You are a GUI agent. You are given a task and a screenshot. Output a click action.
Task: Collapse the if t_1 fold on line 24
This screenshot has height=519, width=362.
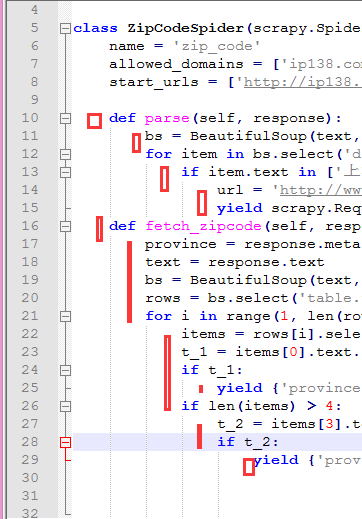coord(65,371)
